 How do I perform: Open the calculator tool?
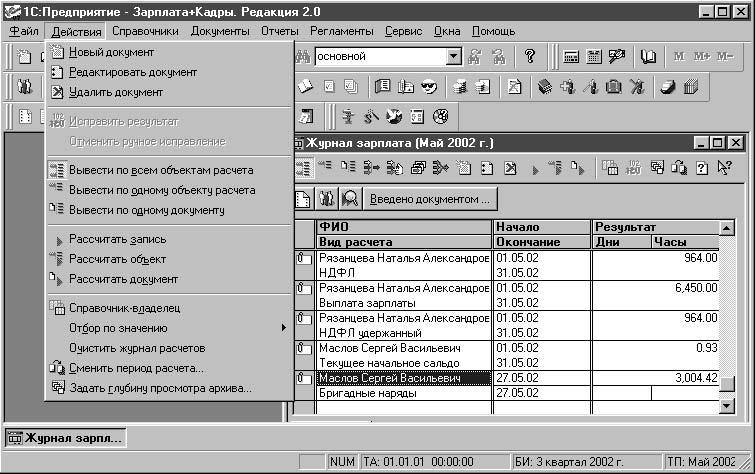point(571,57)
